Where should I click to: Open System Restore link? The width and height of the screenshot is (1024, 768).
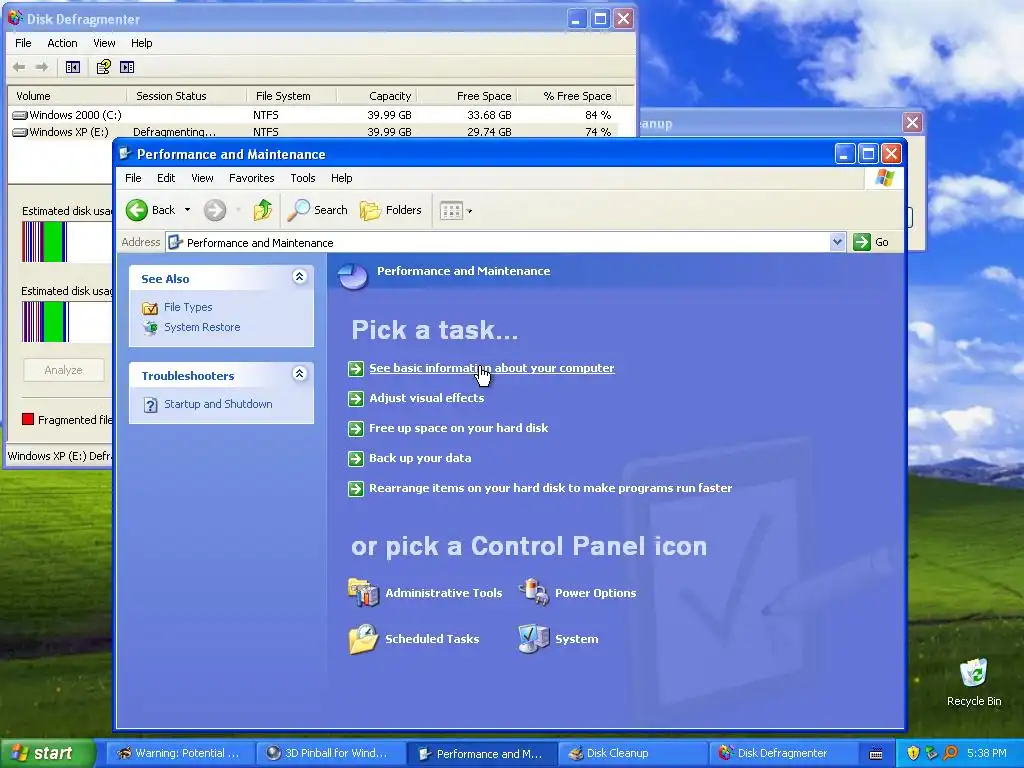pyautogui.click(x=202, y=327)
